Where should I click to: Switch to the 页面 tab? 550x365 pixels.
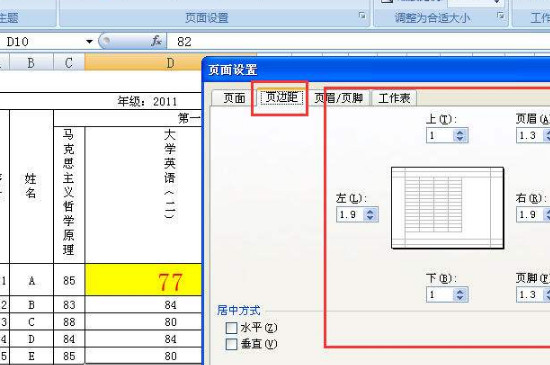coord(234,98)
